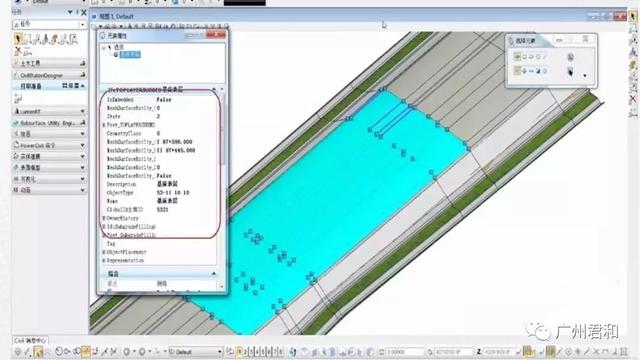The image size is (640, 360).
Task: Toggle view number 1 button in bottom bar
Action: [240, 351]
